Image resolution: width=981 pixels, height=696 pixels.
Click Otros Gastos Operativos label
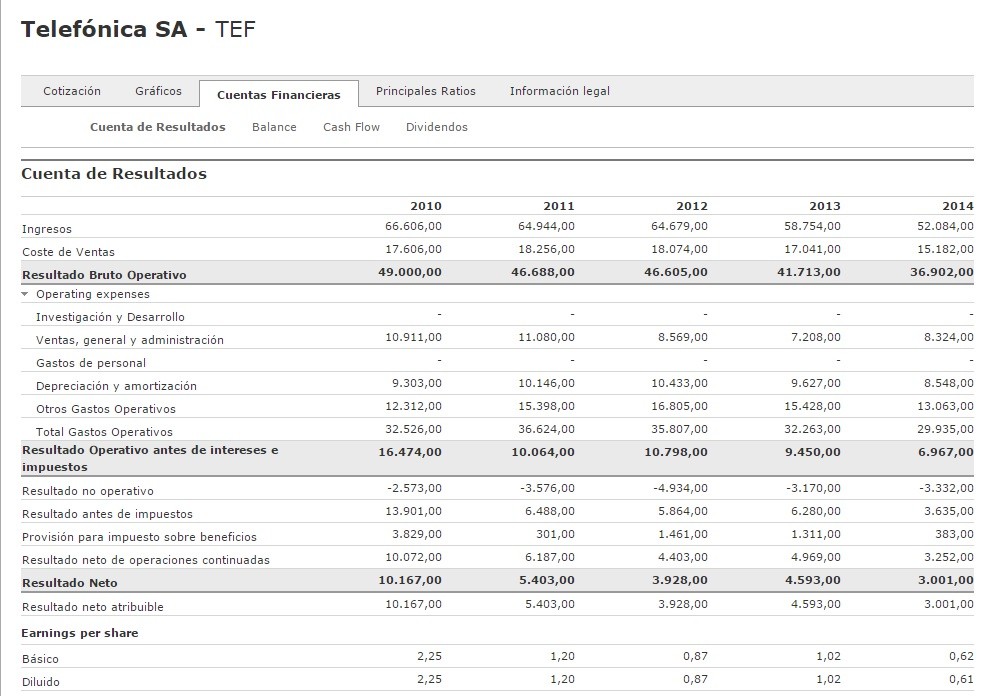106,409
